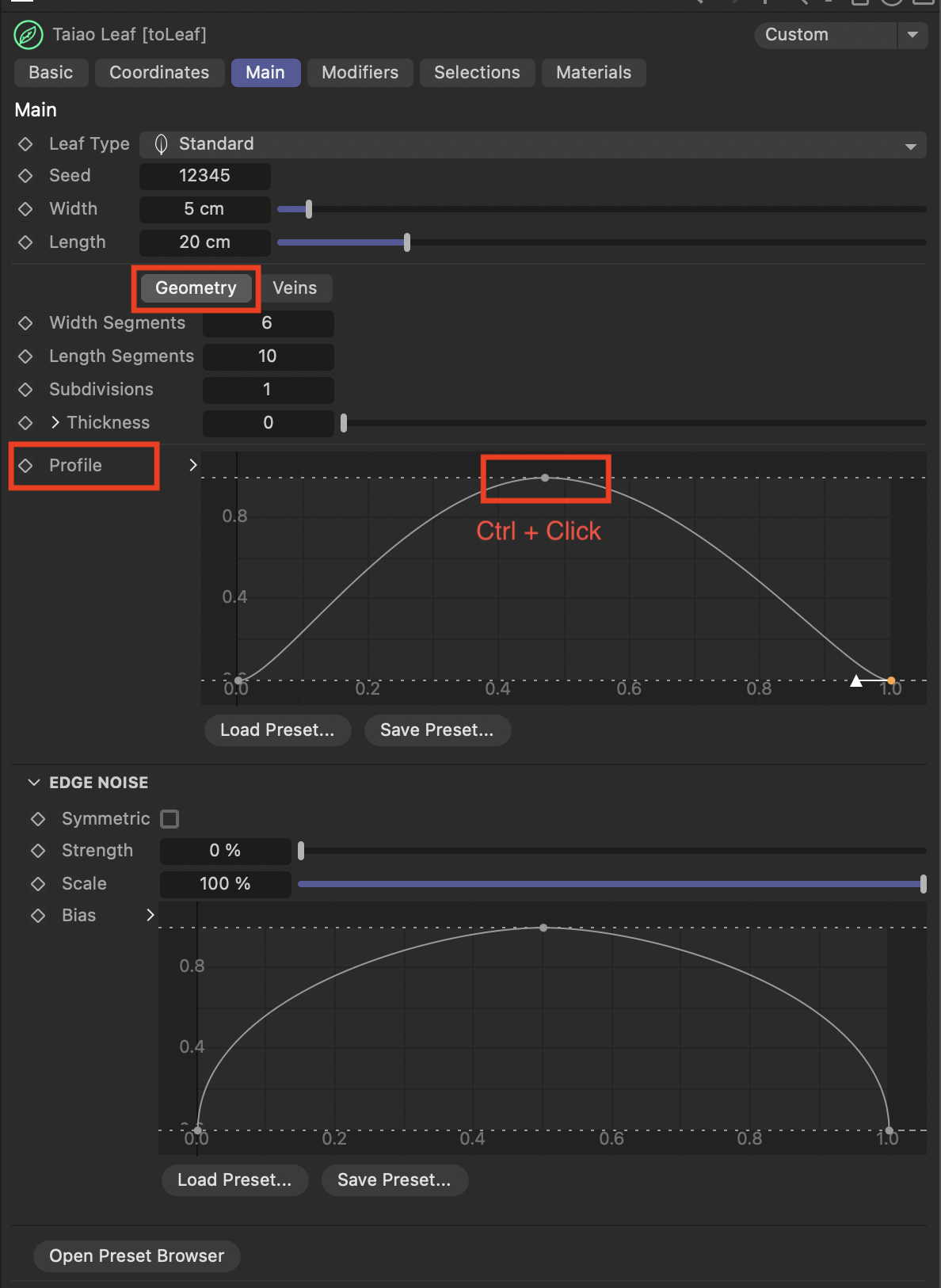Select the Bias curve start point

pos(197,1130)
